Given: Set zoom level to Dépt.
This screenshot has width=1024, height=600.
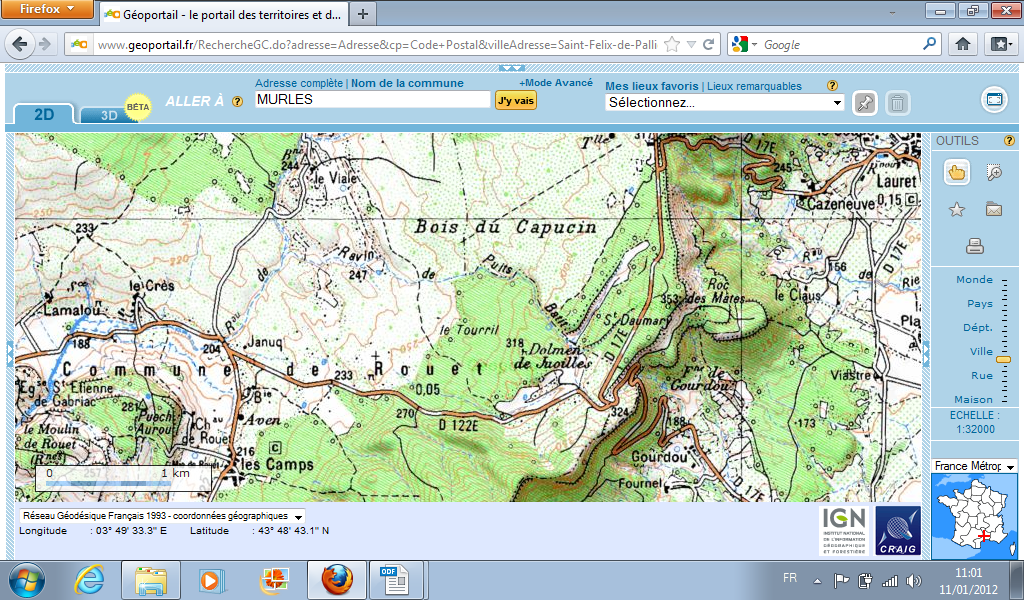Looking at the screenshot, I should tap(978, 327).
